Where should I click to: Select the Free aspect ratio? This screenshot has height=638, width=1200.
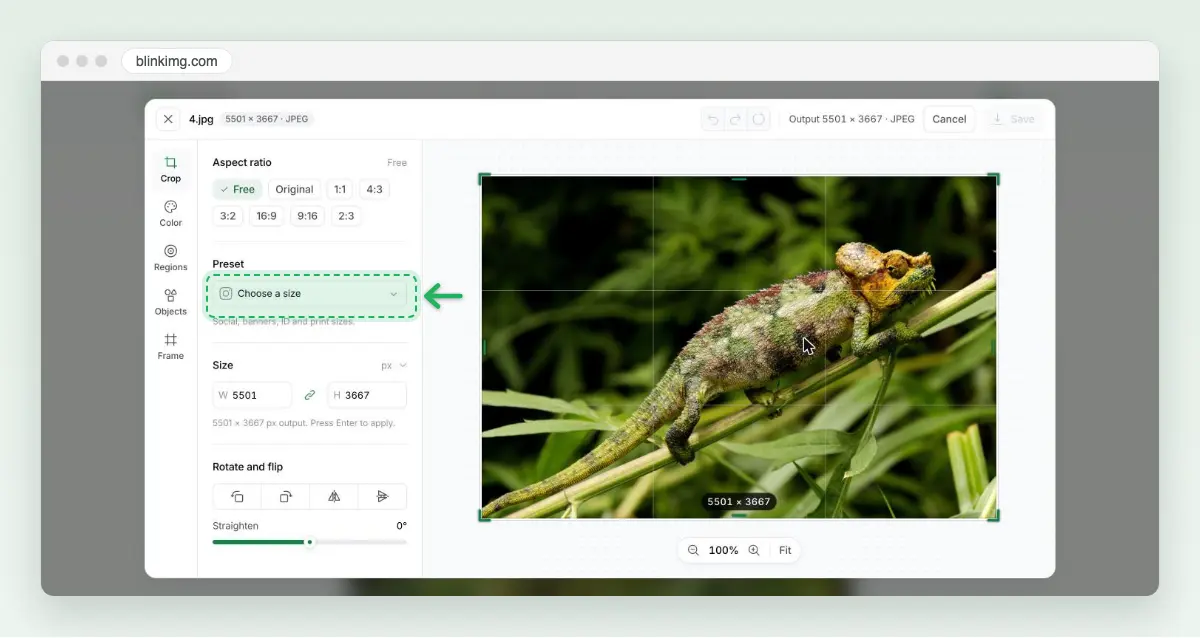tap(238, 189)
